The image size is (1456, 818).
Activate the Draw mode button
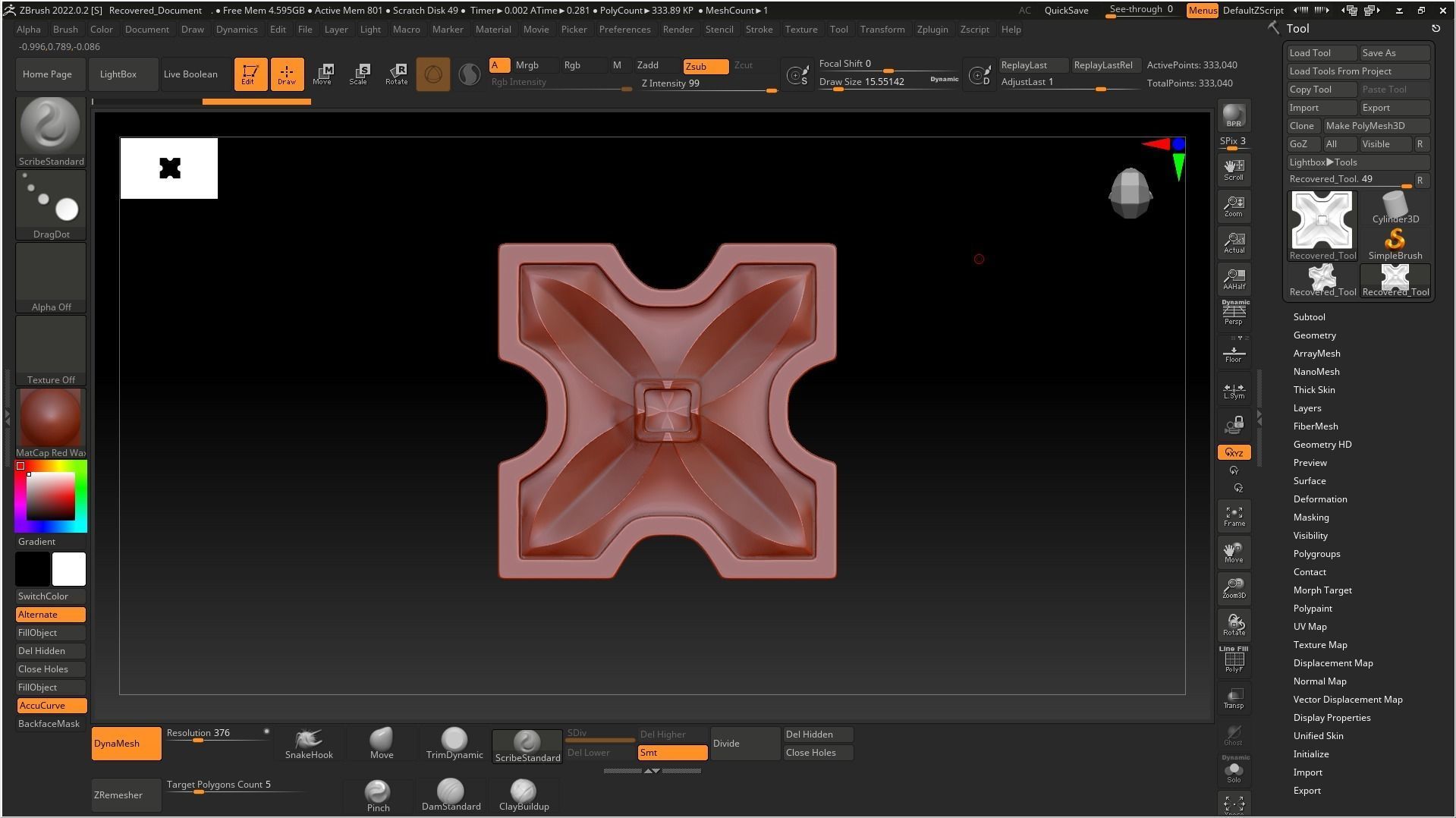287,74
